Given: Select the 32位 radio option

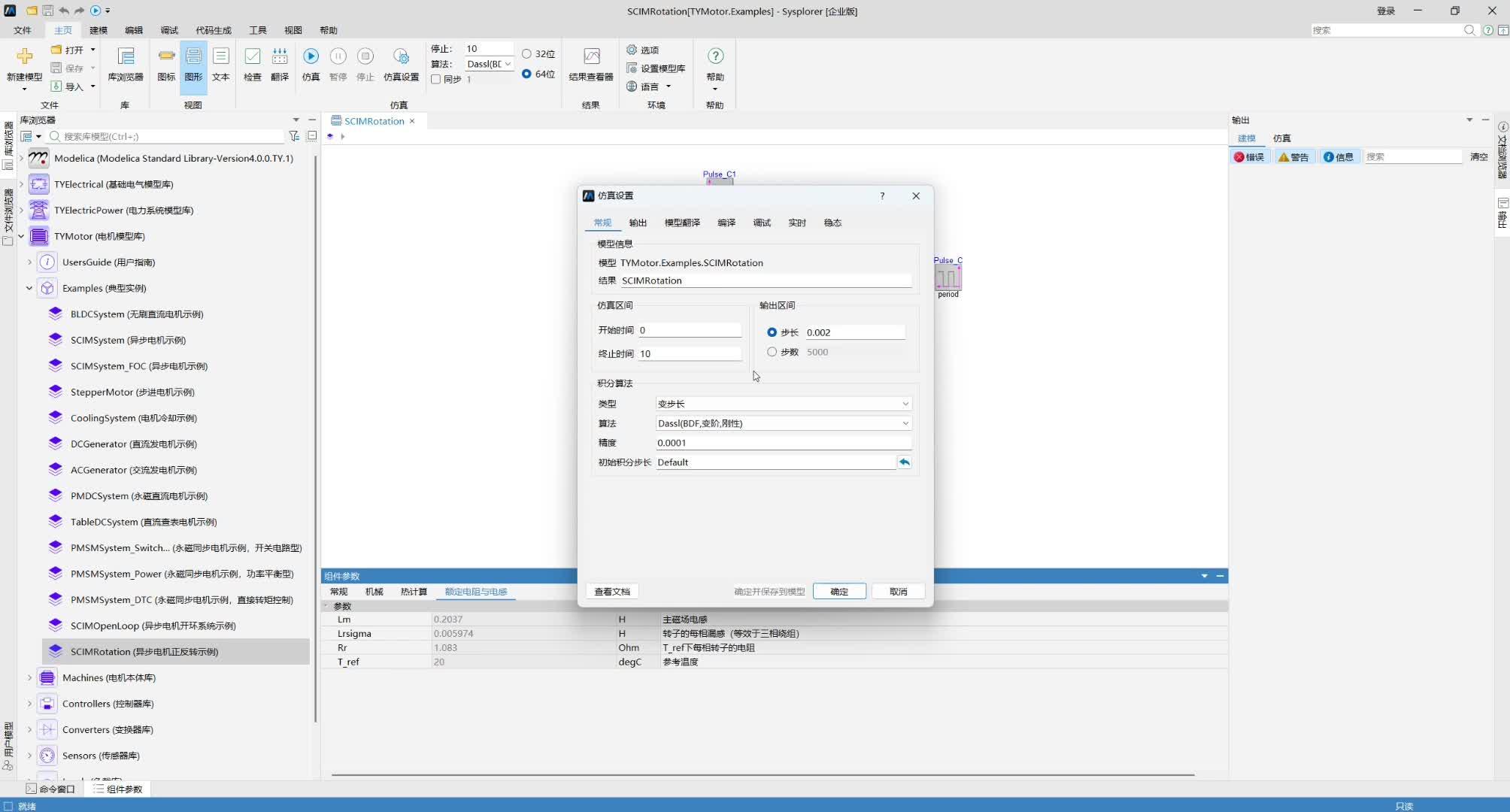Looking at the screenshot, I should pyautogui.click(x=526, y=54).
